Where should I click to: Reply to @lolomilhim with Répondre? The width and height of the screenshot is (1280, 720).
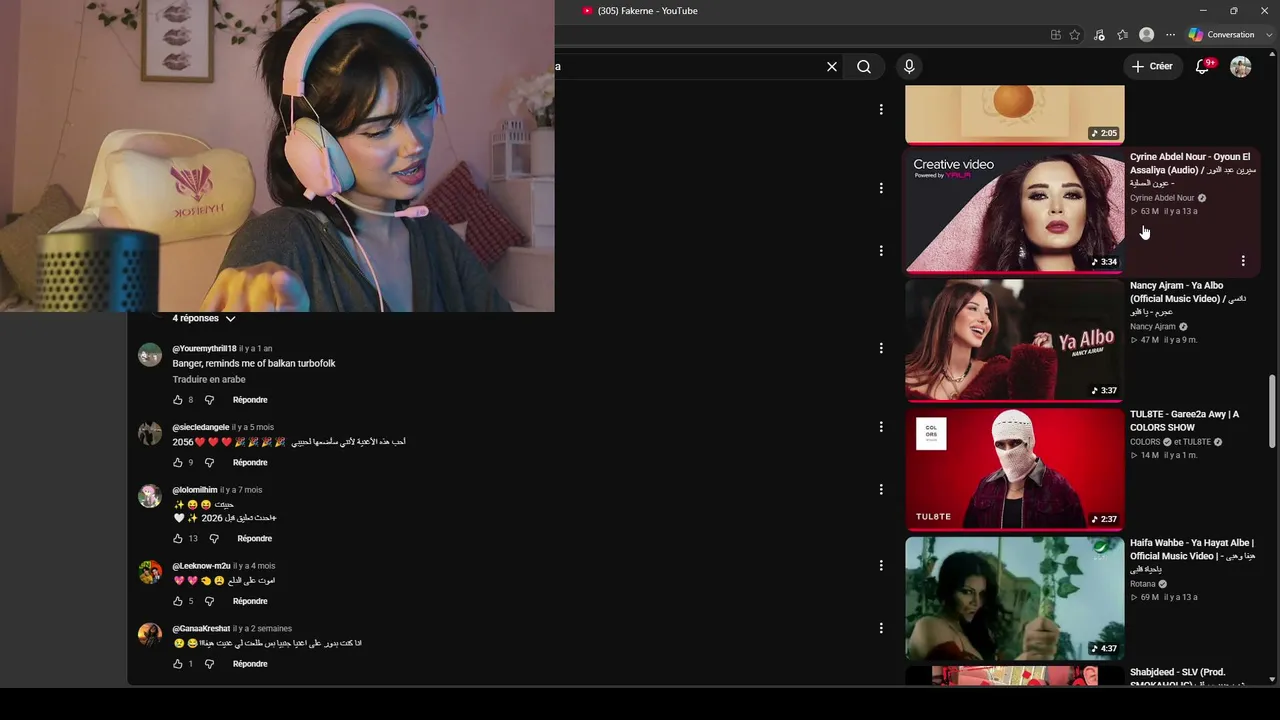click(x=254, y=539)
